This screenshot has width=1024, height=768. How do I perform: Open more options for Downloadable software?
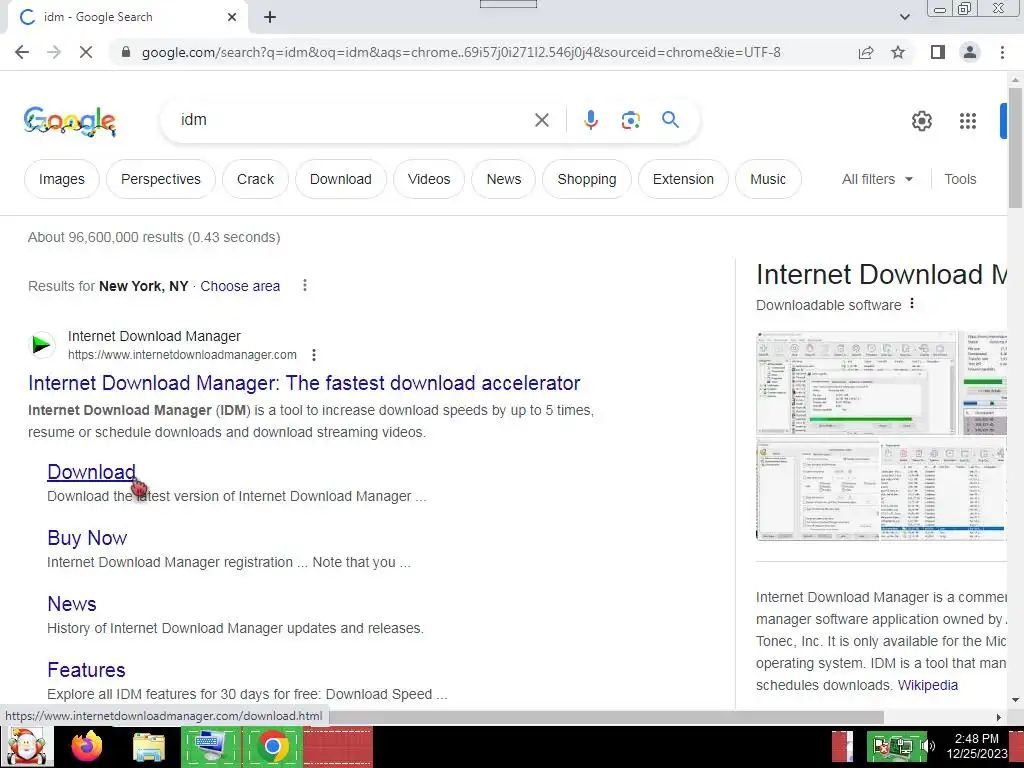coord(912,304)
